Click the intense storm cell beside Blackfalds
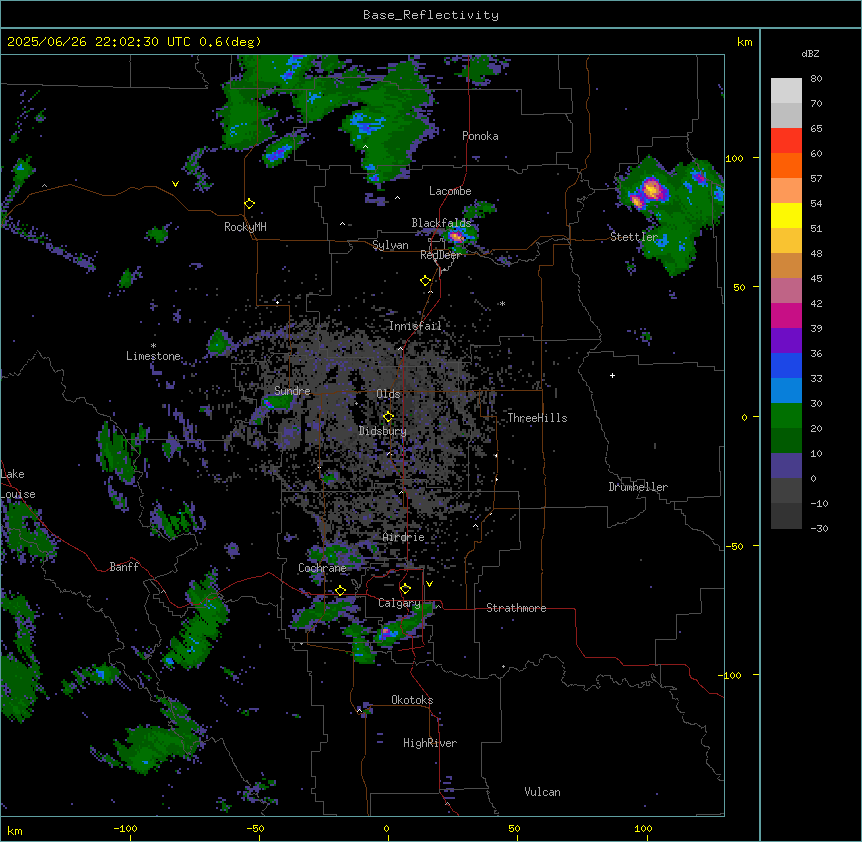 456,237
